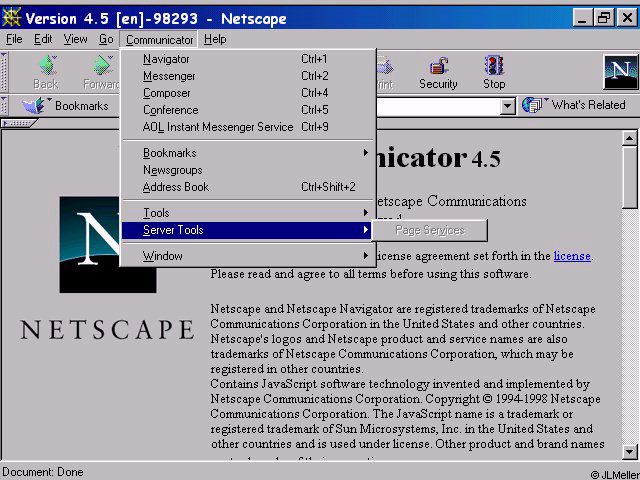Click the Stop traffic light icon
Viewport: 640px width, 480px height.
click(494, 65)
